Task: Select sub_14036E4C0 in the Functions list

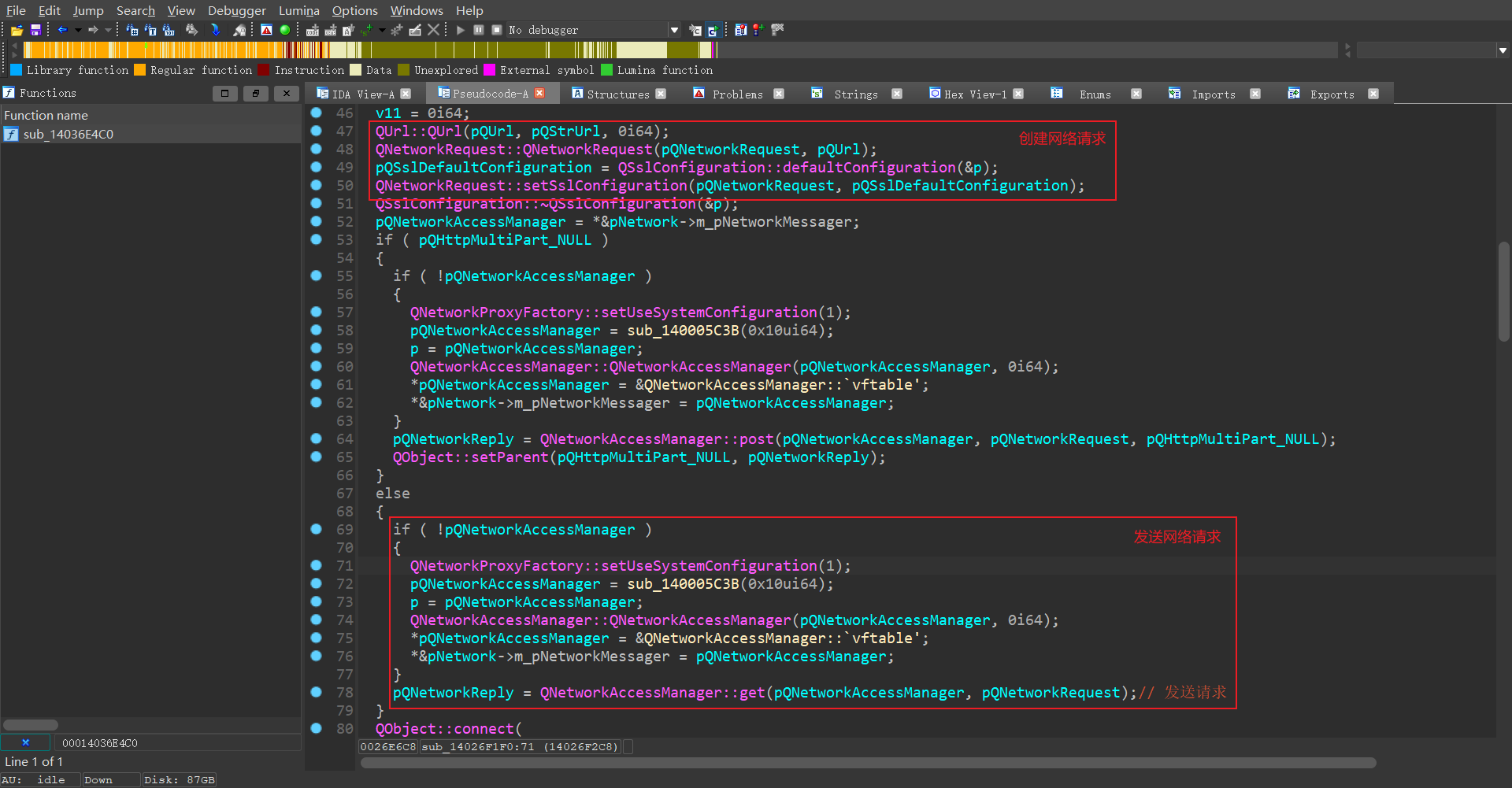Action: tap(69, 135)
